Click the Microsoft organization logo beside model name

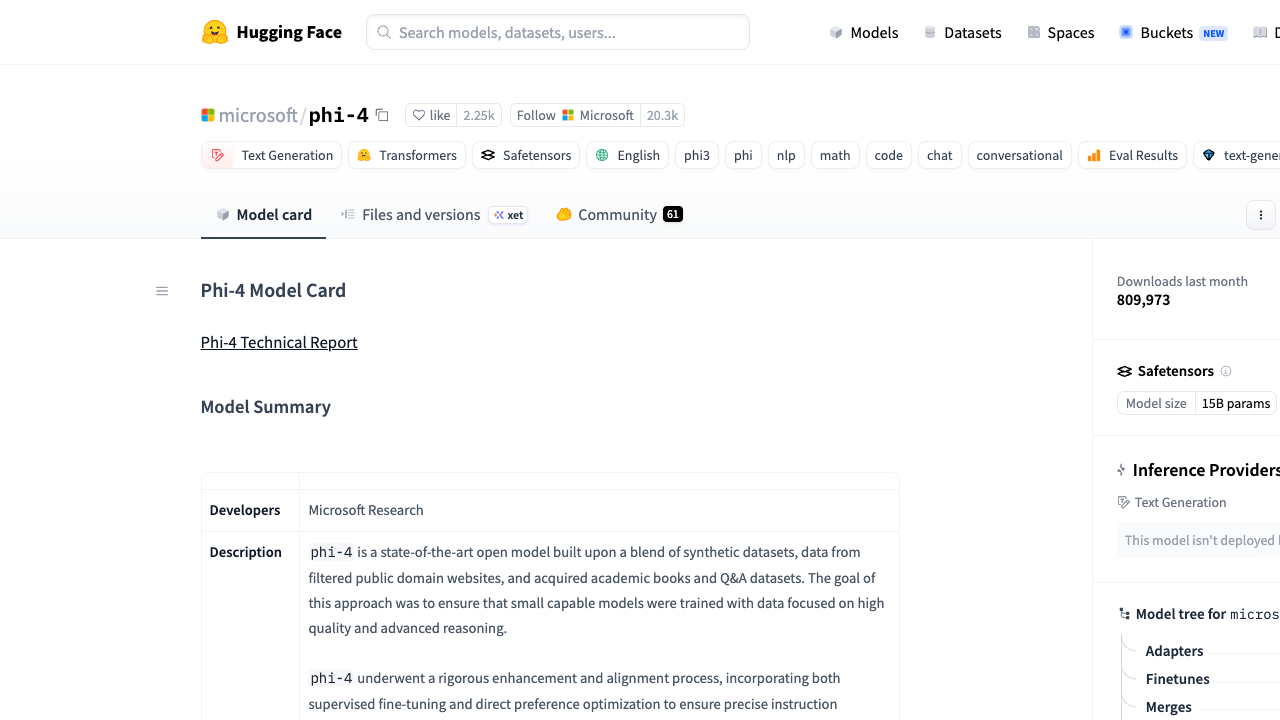click(208, 115)
